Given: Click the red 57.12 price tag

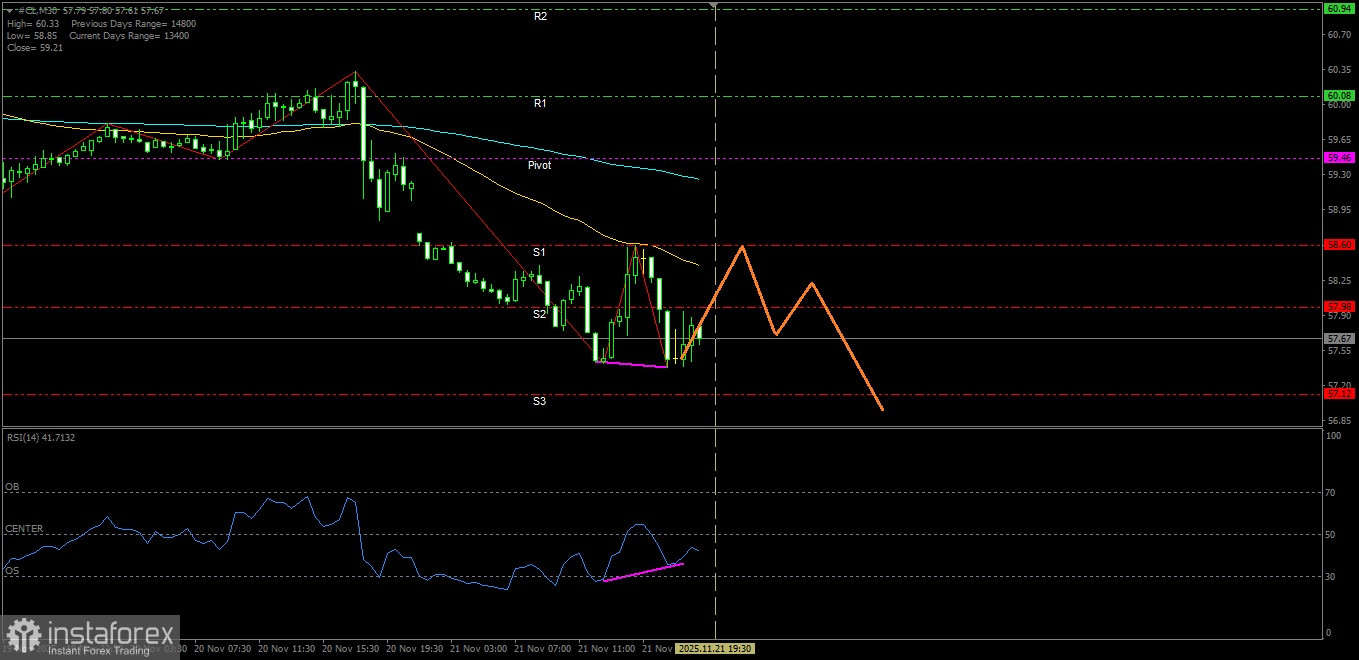Looking at the screenshot, I should (x=1337, y=394).
